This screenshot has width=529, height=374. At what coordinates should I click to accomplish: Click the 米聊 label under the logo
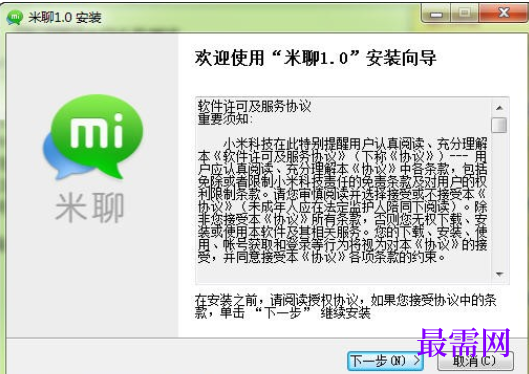[x=90, y=207]
